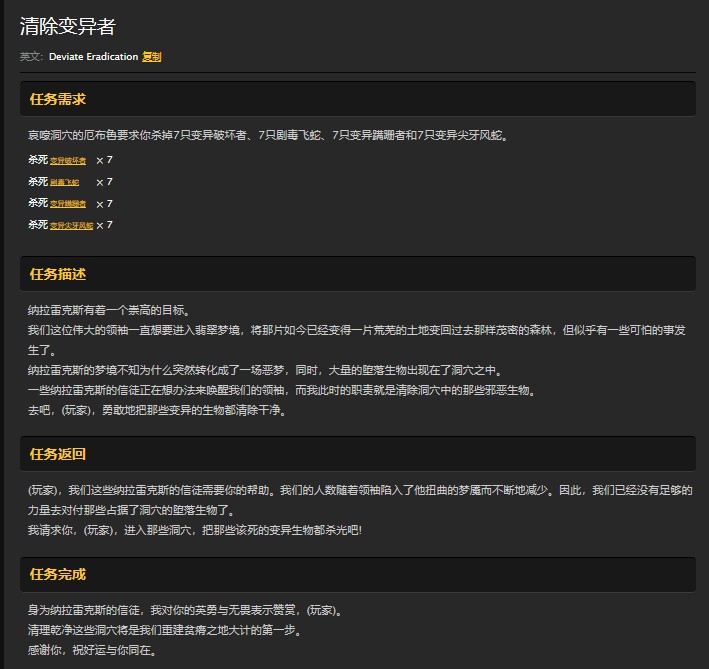Click the 任务返回 section heading
Image resolution: width=709 pixels, height=669 pixels.
point(57,454)
